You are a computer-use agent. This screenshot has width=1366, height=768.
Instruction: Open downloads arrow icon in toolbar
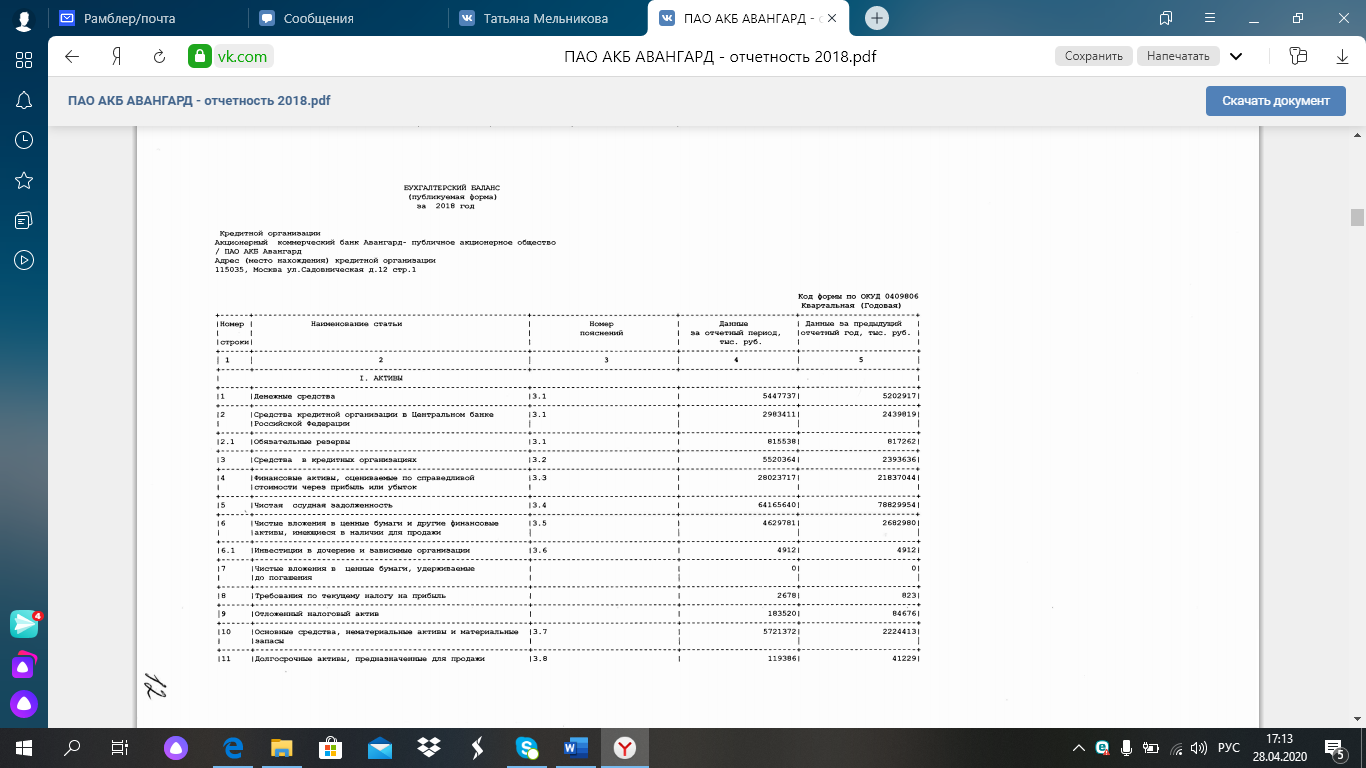[x=1342, y=56]
